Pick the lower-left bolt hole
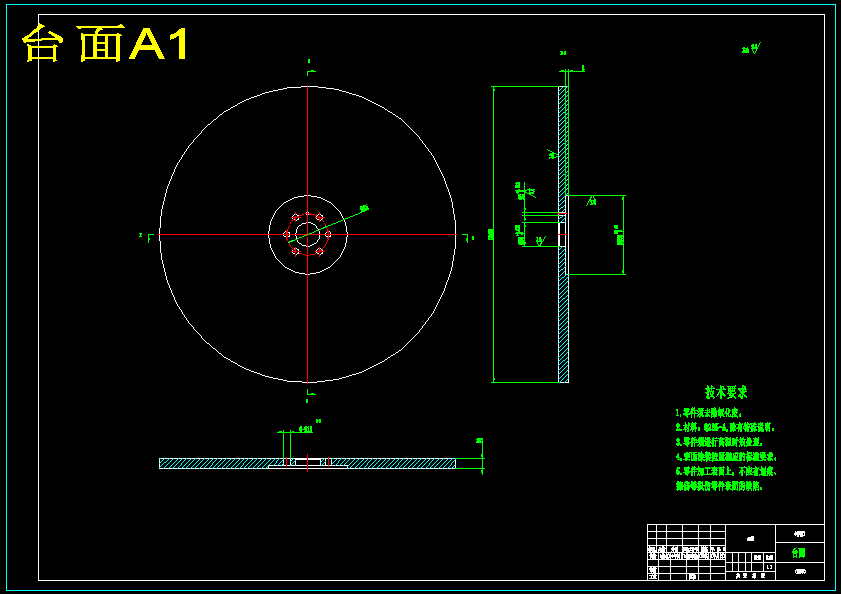841x594 pixels. pos(296,251)
